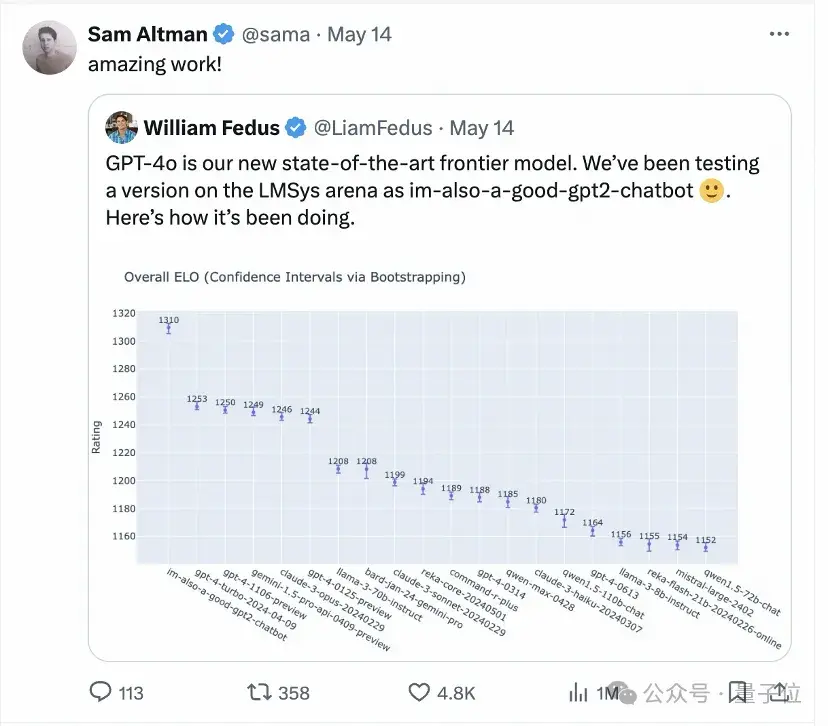Click the May 14 date in quoted tweet

tap(481, 127)
